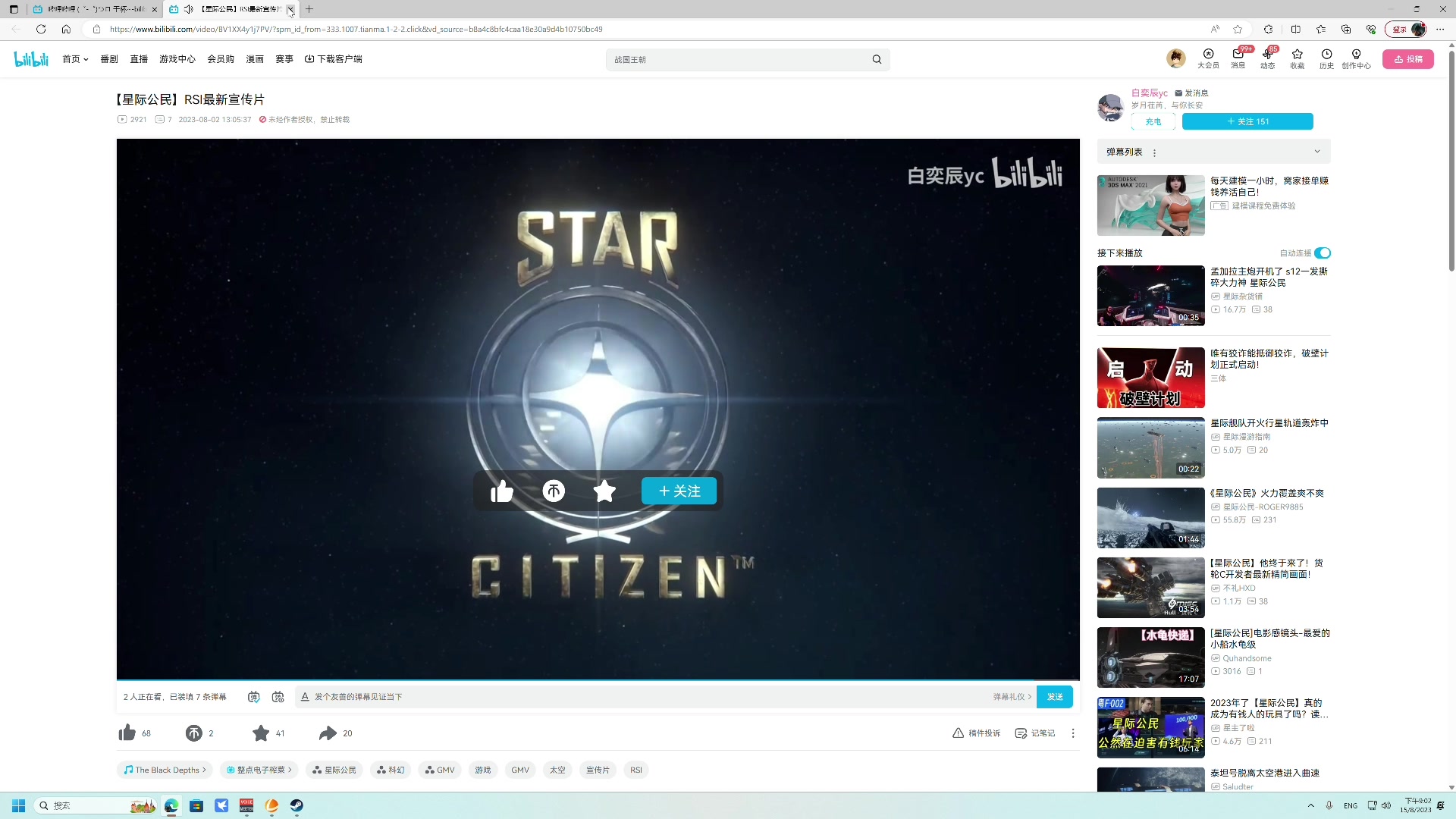1456x819 pixels.
Task: Open 游戏中心 navigation menu item
Action: [x=177, y=59]
